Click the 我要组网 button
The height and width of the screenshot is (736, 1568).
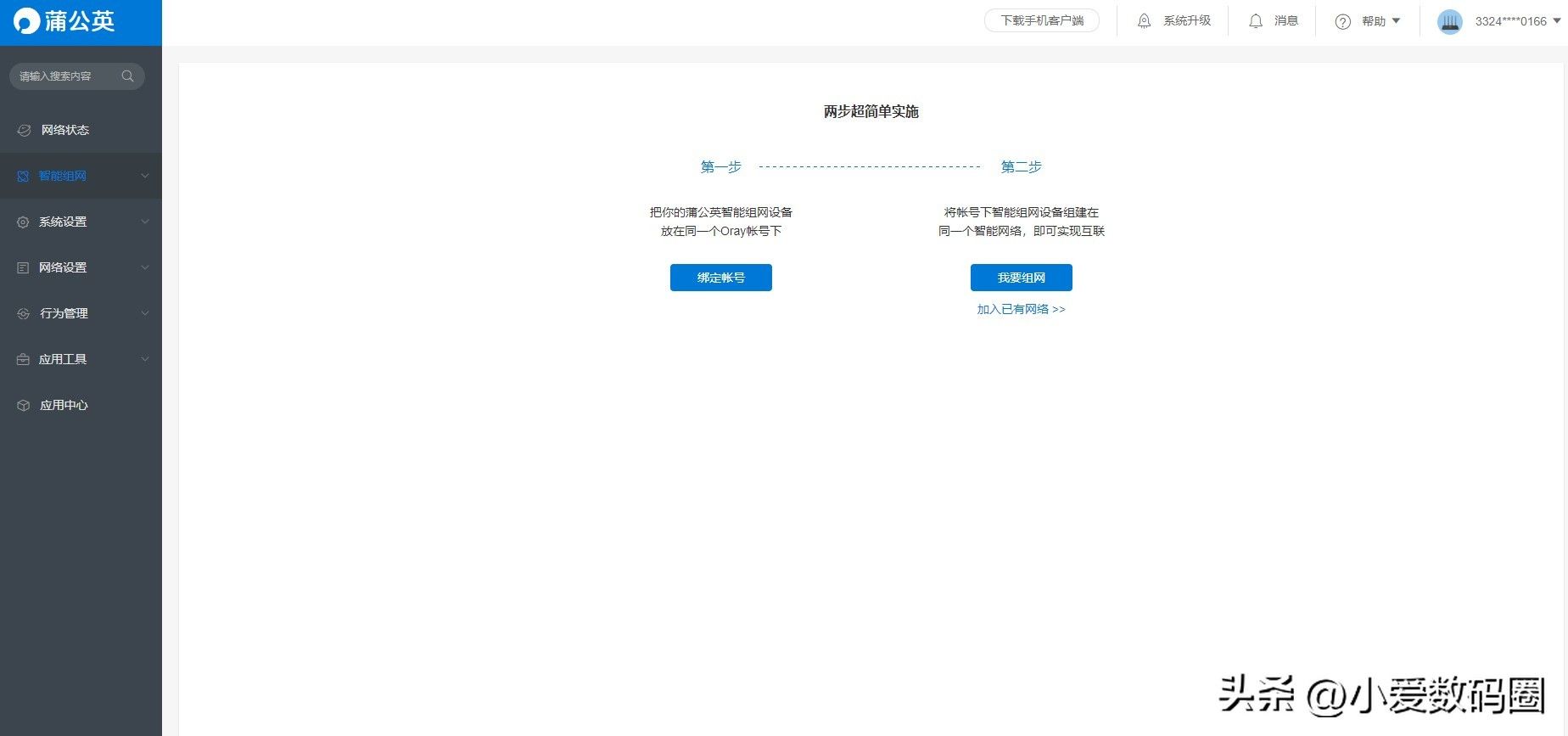click(1022, 278)
